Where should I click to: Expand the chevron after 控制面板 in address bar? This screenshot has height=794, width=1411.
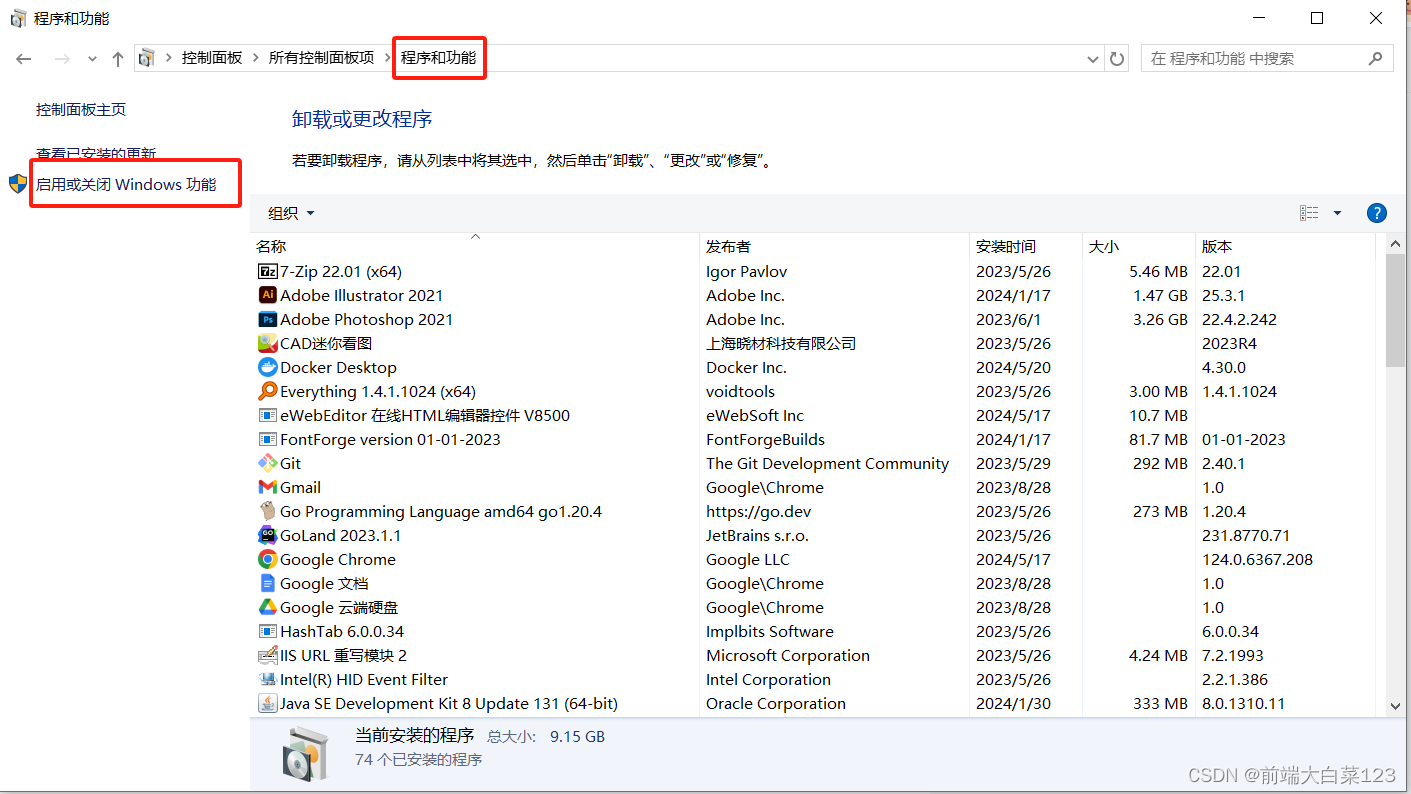click(256, 59)
